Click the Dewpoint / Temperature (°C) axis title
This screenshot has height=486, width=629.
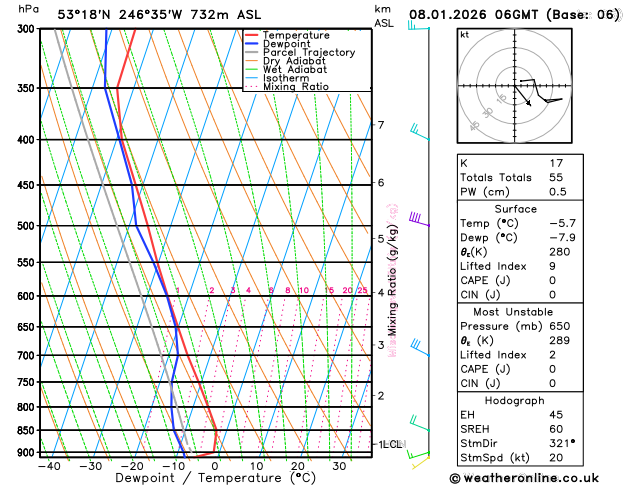coord(215,478)
